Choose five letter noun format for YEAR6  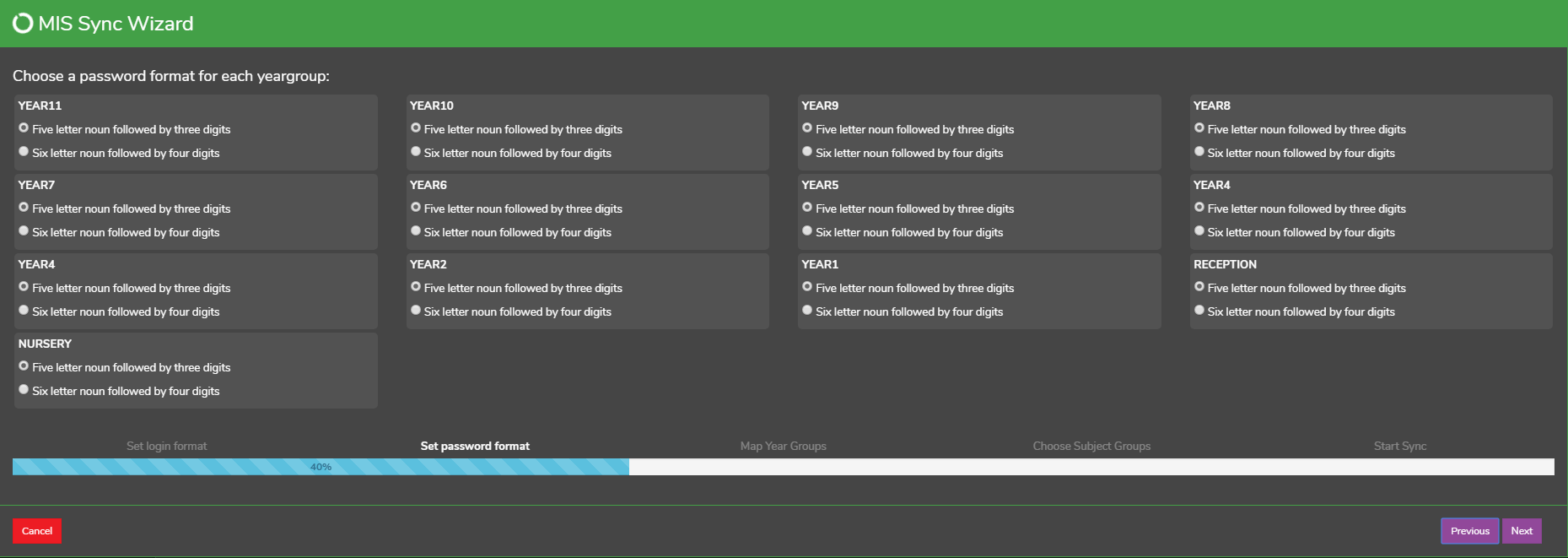pyautogui.click(x=416, y=208)
